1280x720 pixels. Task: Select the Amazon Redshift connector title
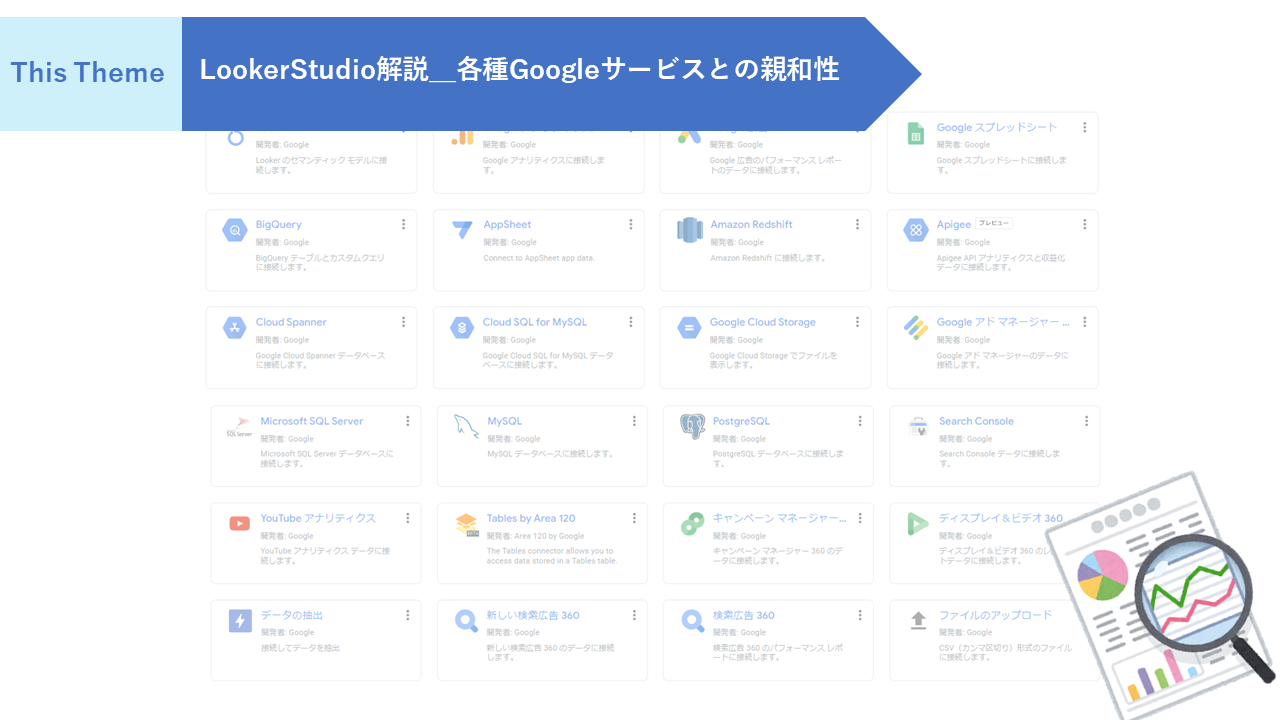[x=751, y=224]
